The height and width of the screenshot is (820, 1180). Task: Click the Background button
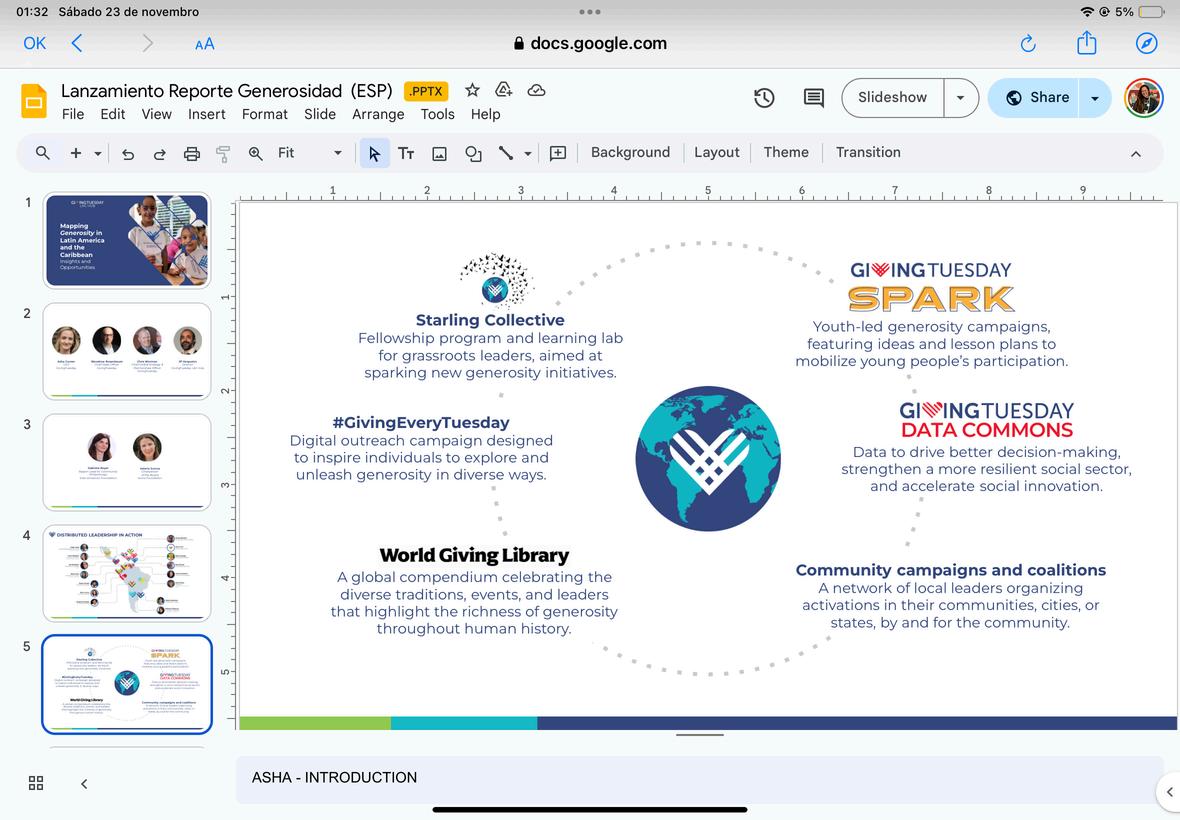tap(630, 153)
